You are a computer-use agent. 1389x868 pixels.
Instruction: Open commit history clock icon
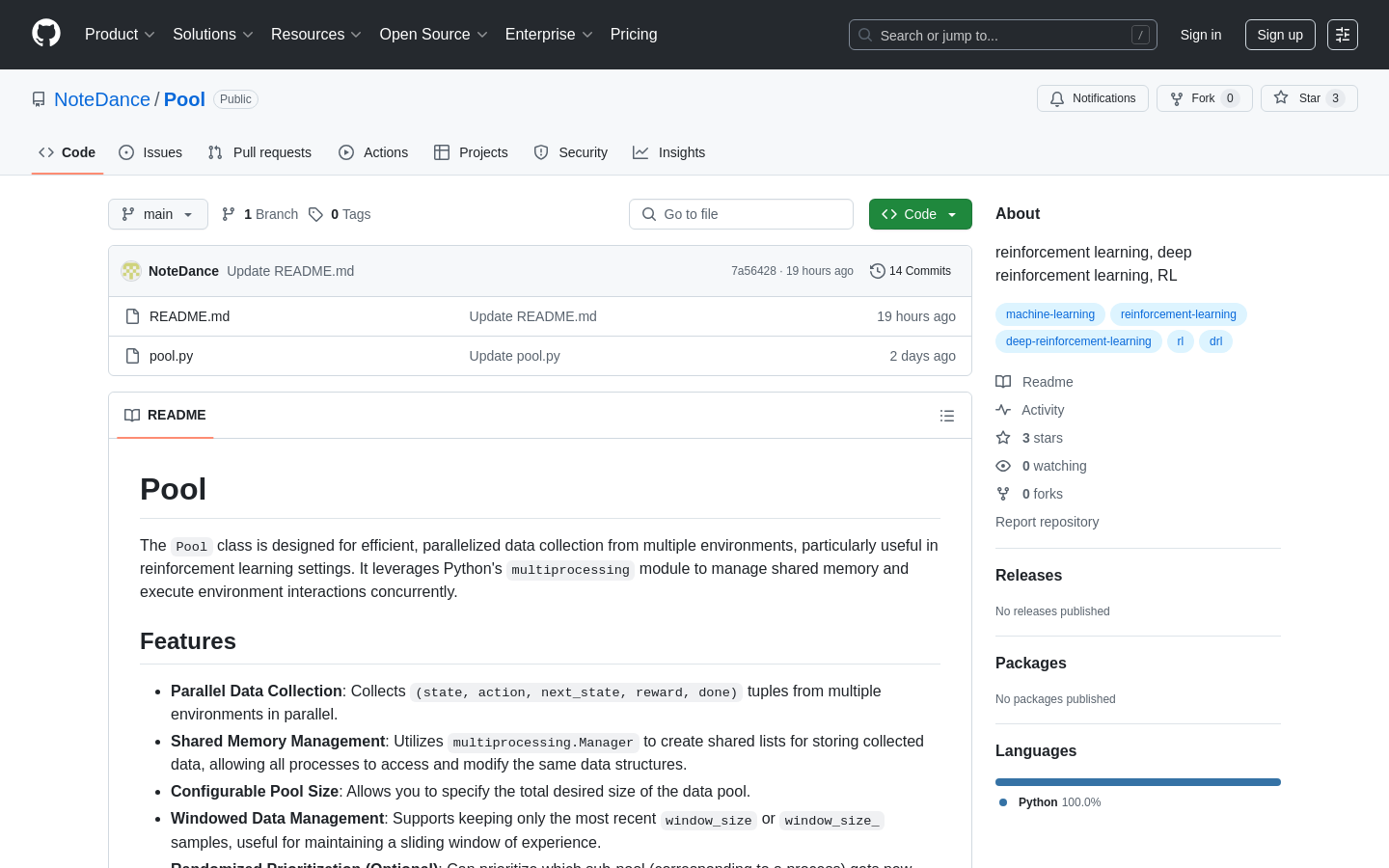tap(877, 271)
